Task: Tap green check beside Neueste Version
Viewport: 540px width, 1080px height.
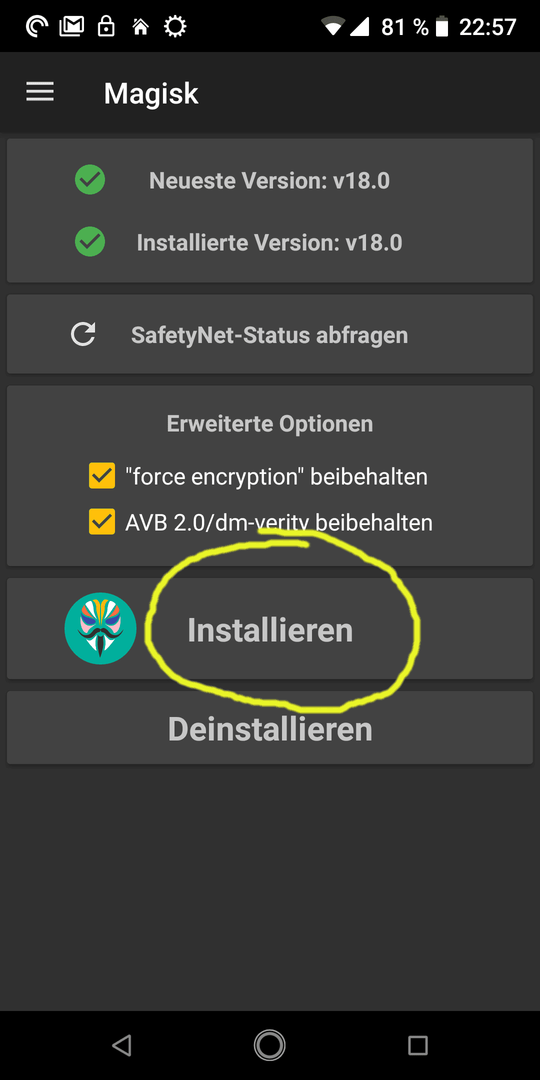Action: [90, 180]
